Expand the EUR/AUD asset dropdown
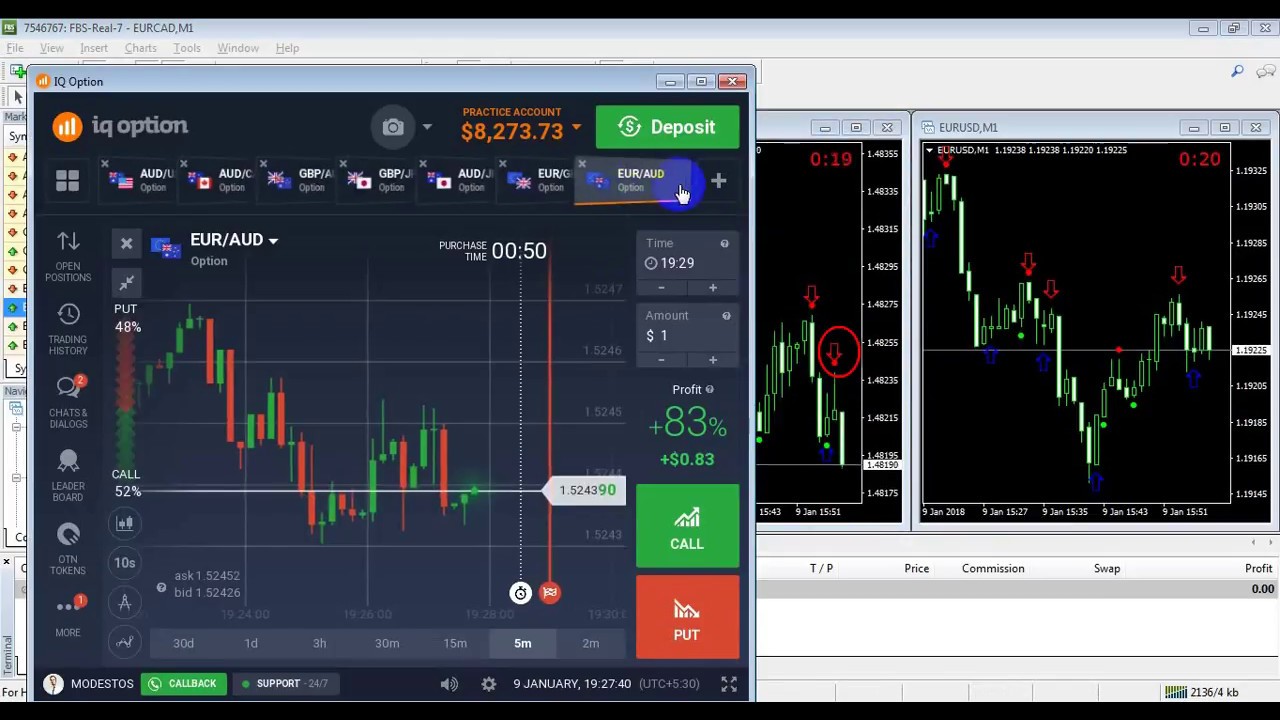The width and height of the screenshot is (1280, 720). [x=273, y=241]
